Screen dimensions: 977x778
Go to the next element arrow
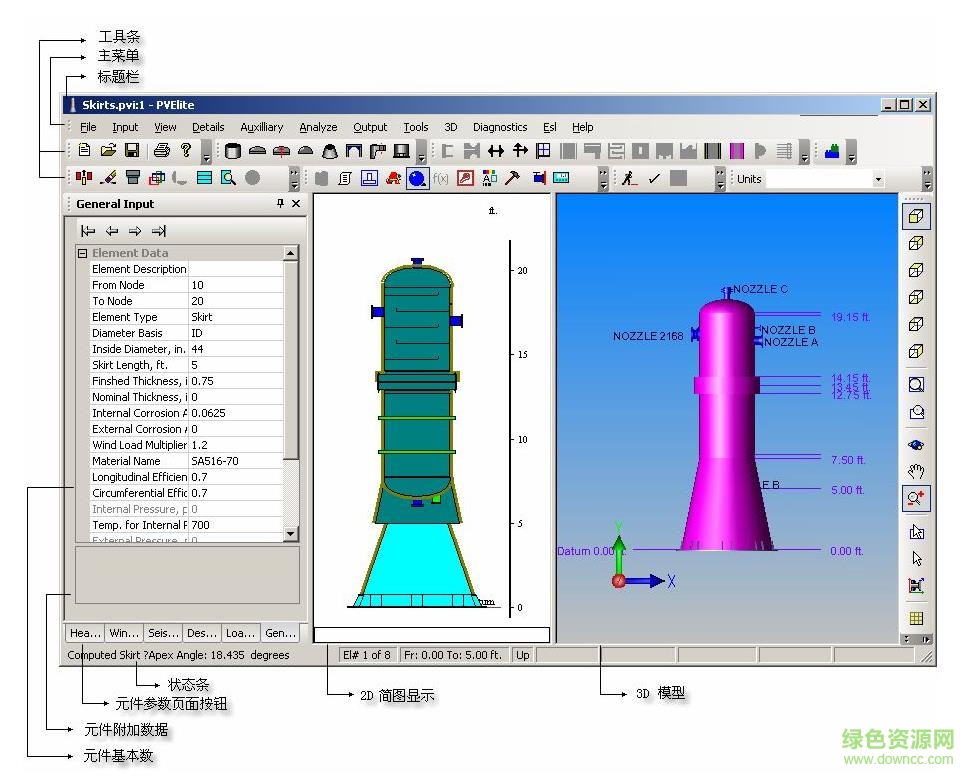[134, 231]
